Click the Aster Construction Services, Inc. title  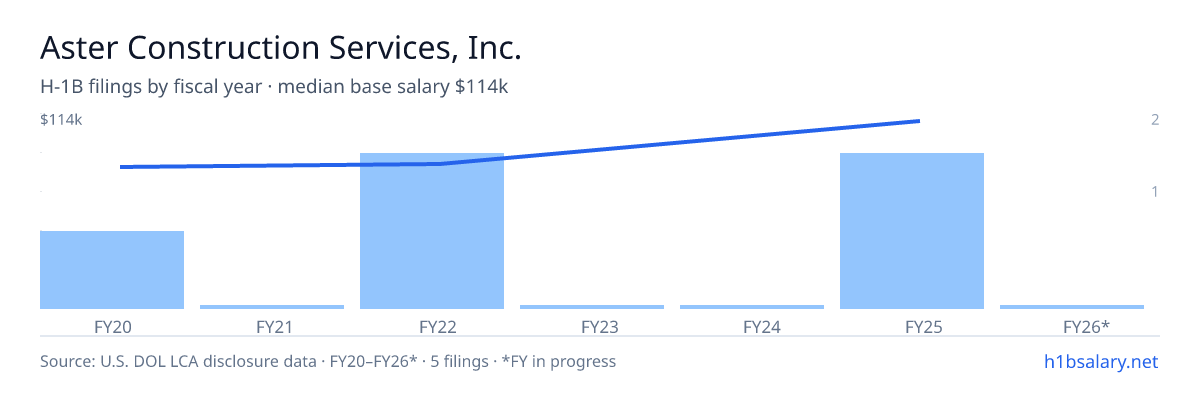[x=281, y=47]
